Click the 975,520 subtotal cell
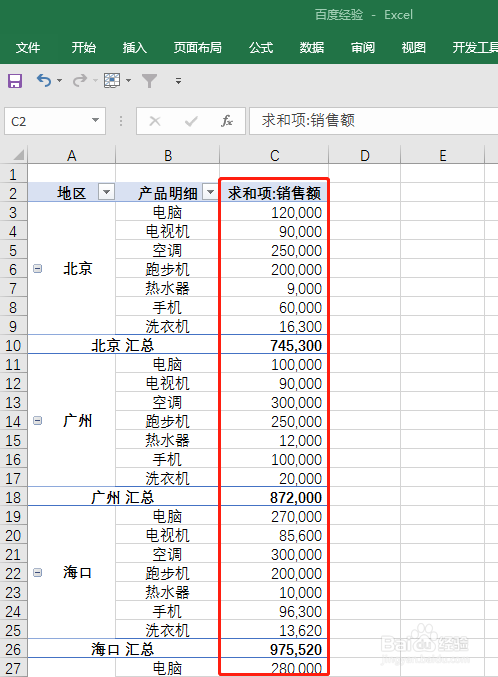This screenshot has width=498, height=677. pyautogui.click(x=274, y=649)
